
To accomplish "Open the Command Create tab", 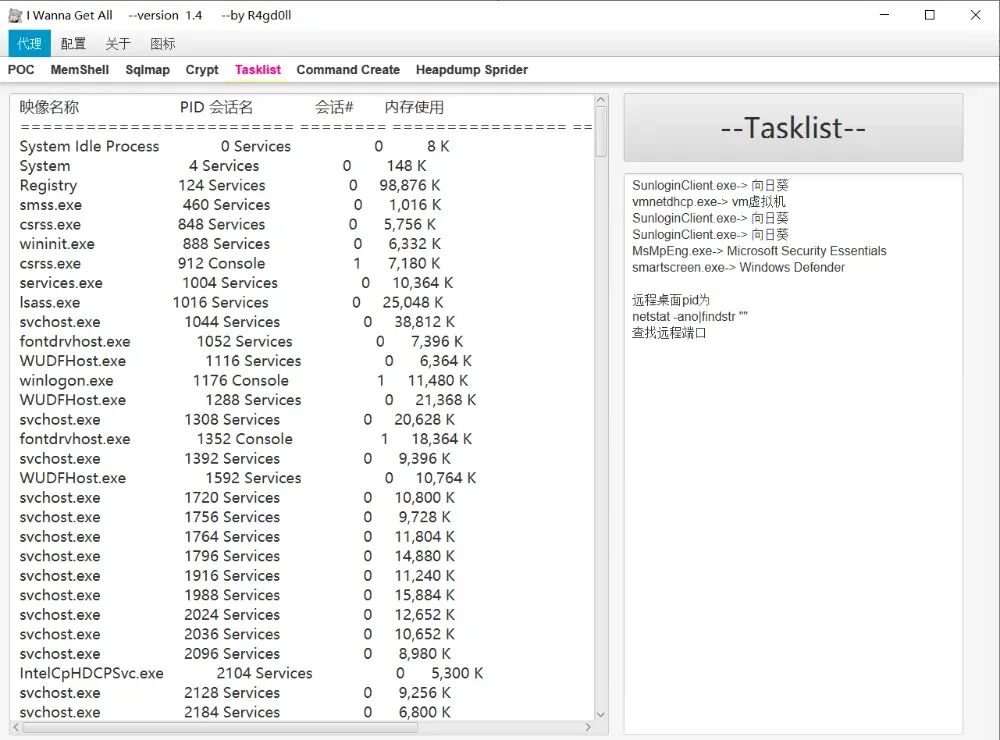I will [x=348, y=70].
